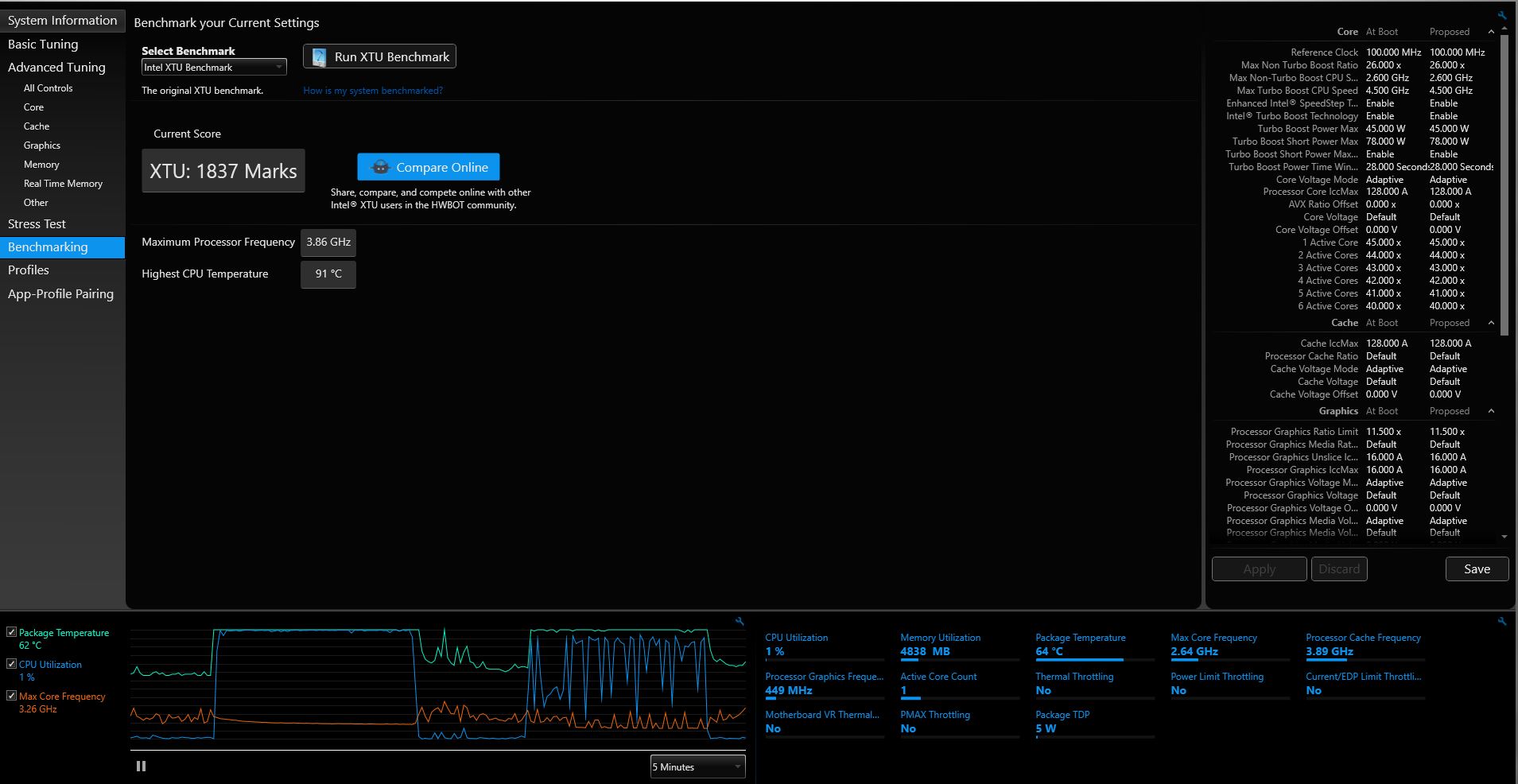
Task: Select Benchmarking section
Action: (62, 247)
